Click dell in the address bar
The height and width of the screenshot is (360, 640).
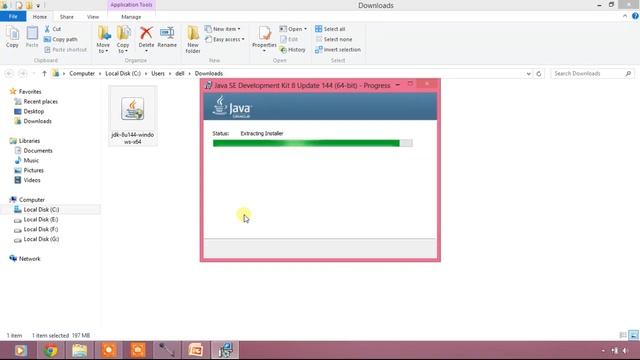tap(180, 73)
